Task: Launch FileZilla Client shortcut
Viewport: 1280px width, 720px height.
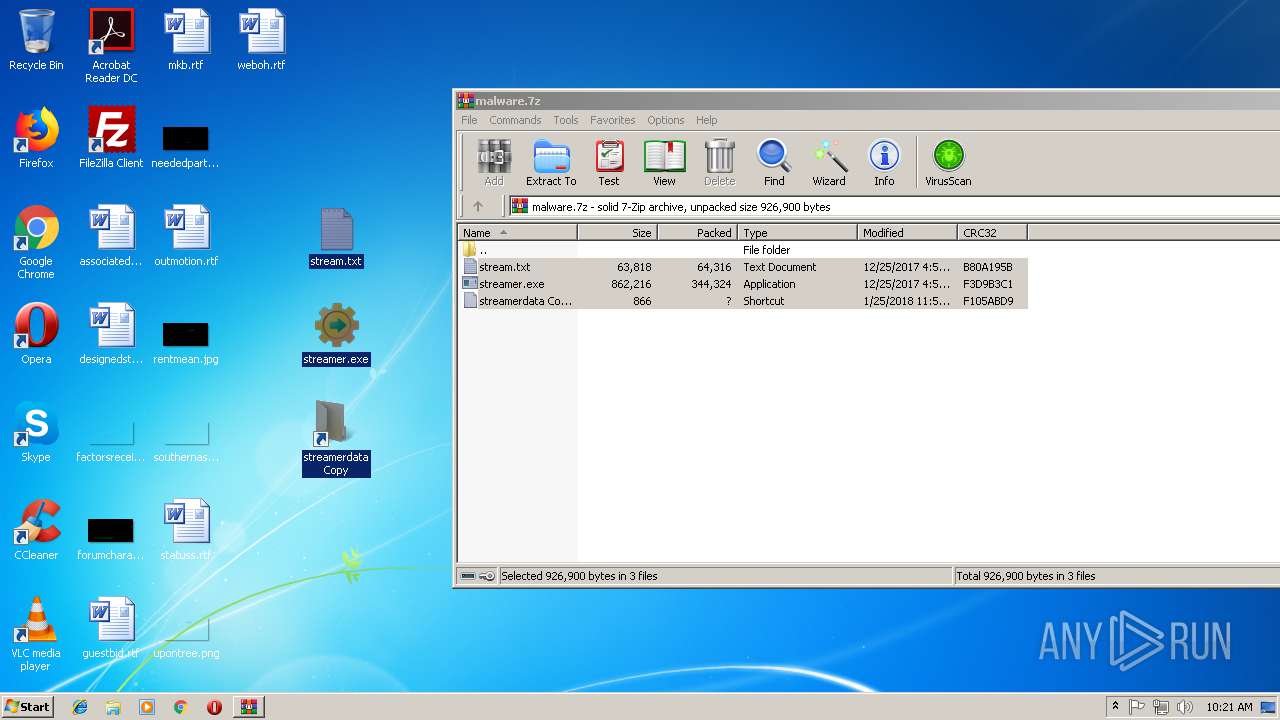Action: coord(111,138)
